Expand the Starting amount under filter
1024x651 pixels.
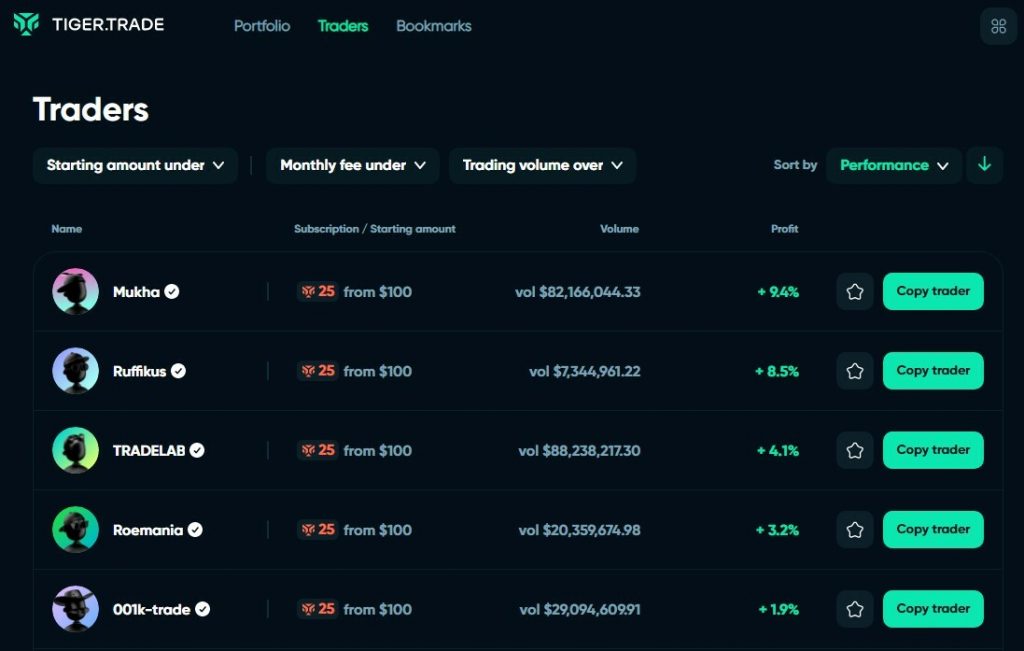tap(135, 166)
